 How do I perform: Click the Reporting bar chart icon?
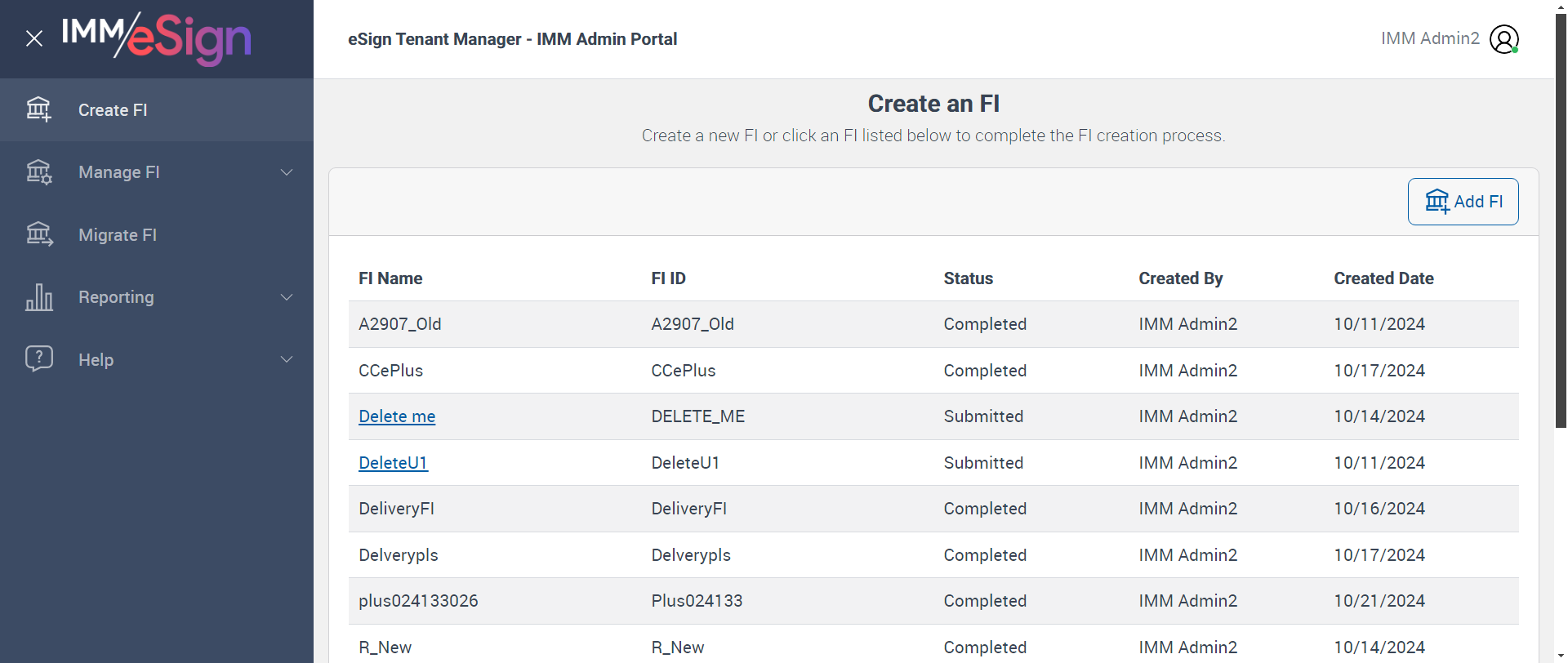click(x=38, y=297)
